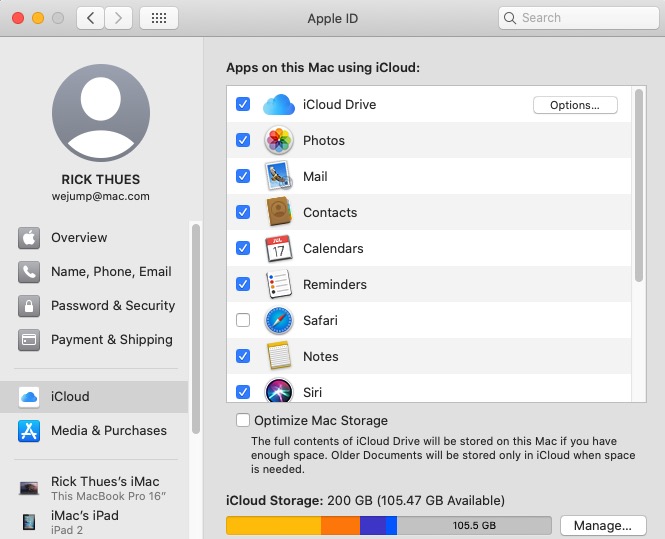Click the Manage storage button

tap(603, 526)
